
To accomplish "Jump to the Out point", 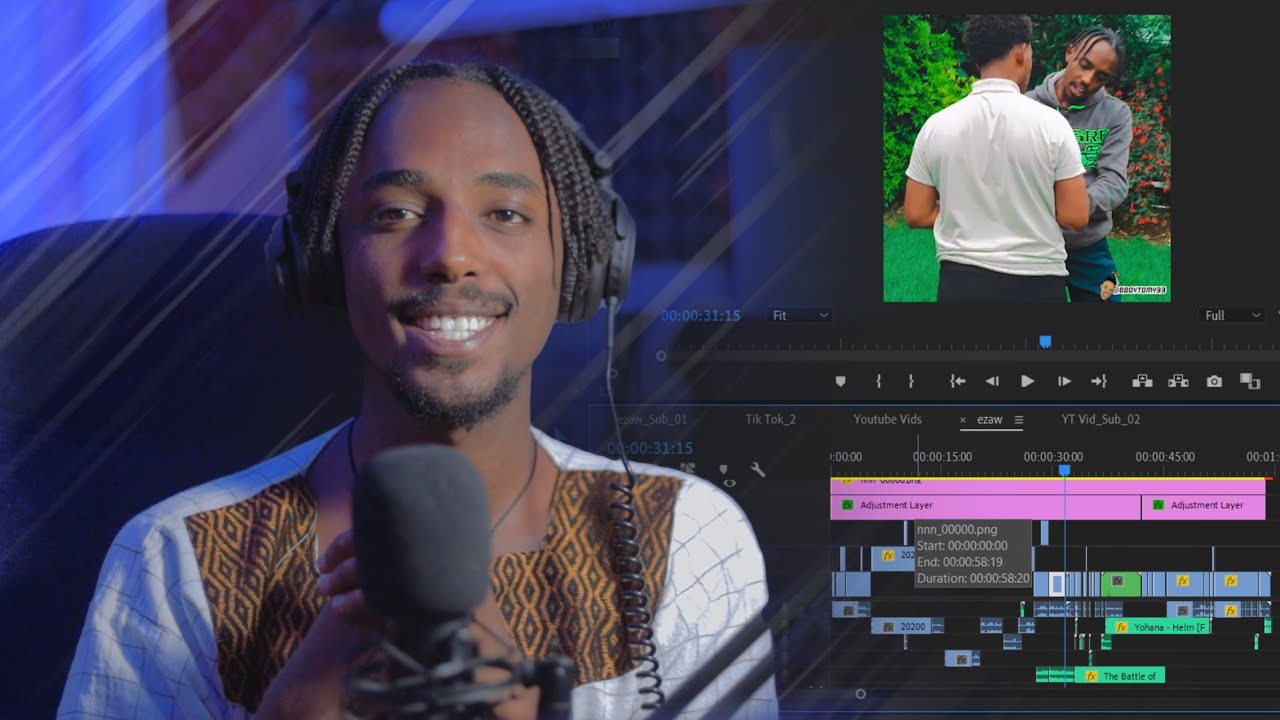I will pos(1099,381).
